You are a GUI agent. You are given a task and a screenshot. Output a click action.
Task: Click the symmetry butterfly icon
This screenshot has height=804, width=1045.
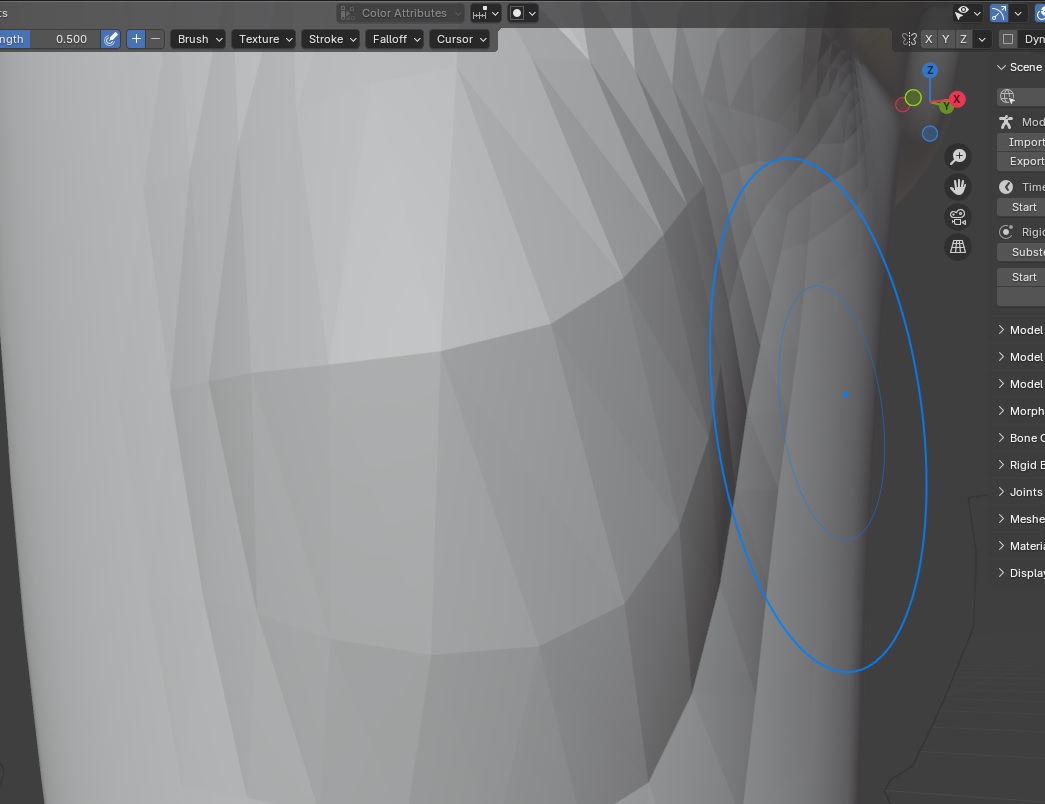click(910, 39)
